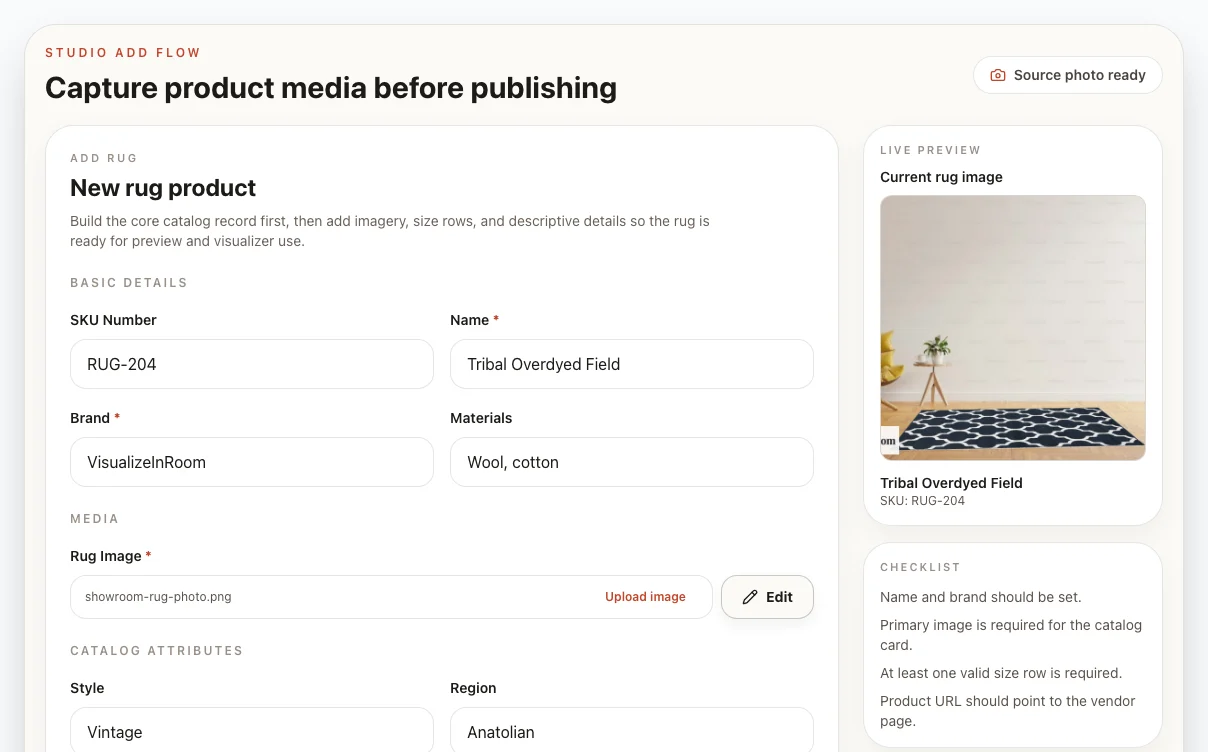Click checklist item about Product URL vendor page
1208x752 pixels.
tap(1008, 711)
